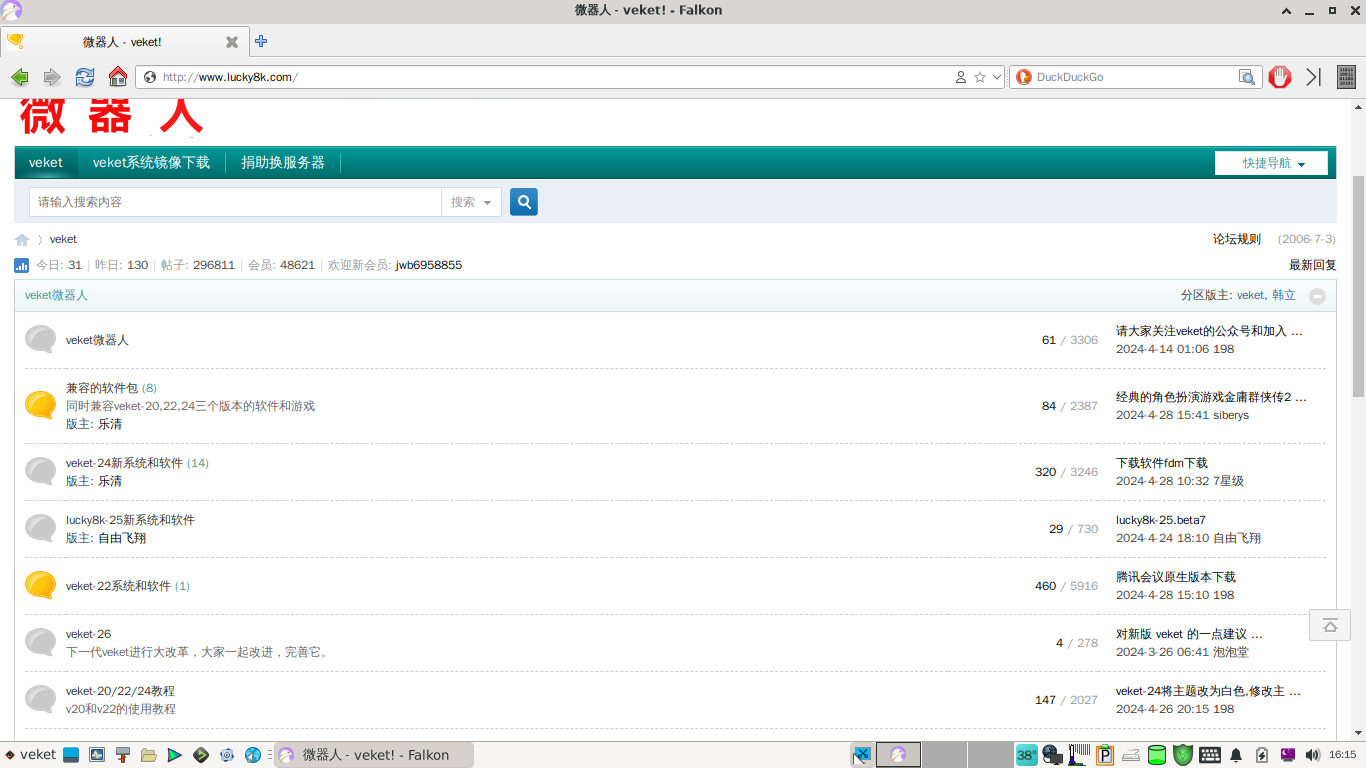Viewport: 1366px width, 768px height.
Task: Open latest post 下载软件fdm下载
Action: pos(1162,463)
